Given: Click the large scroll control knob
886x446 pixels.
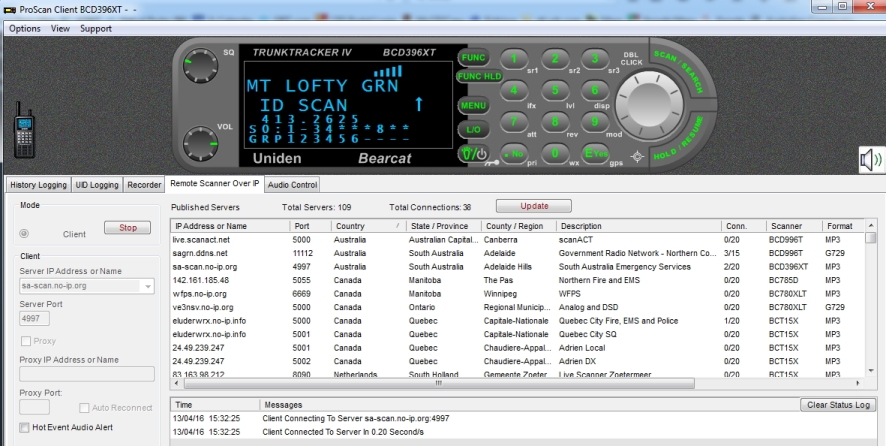Looking at the screenshot, I should pos(649,105).
